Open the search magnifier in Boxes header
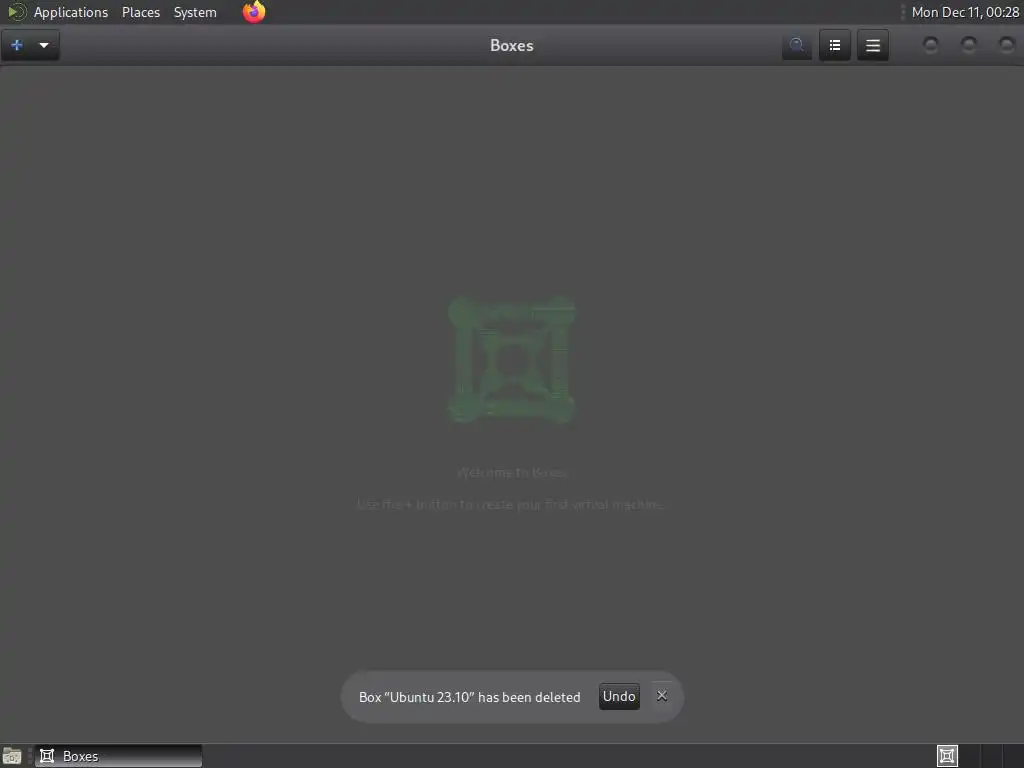The height and width of the screenshot is (768, 1024). 797,45
